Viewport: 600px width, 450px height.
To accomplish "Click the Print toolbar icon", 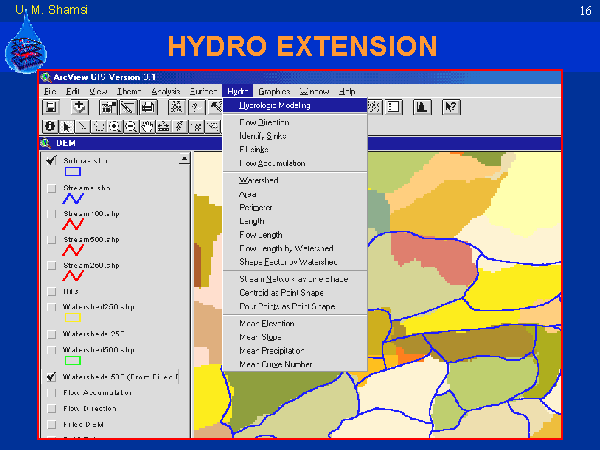I will 147,107.
